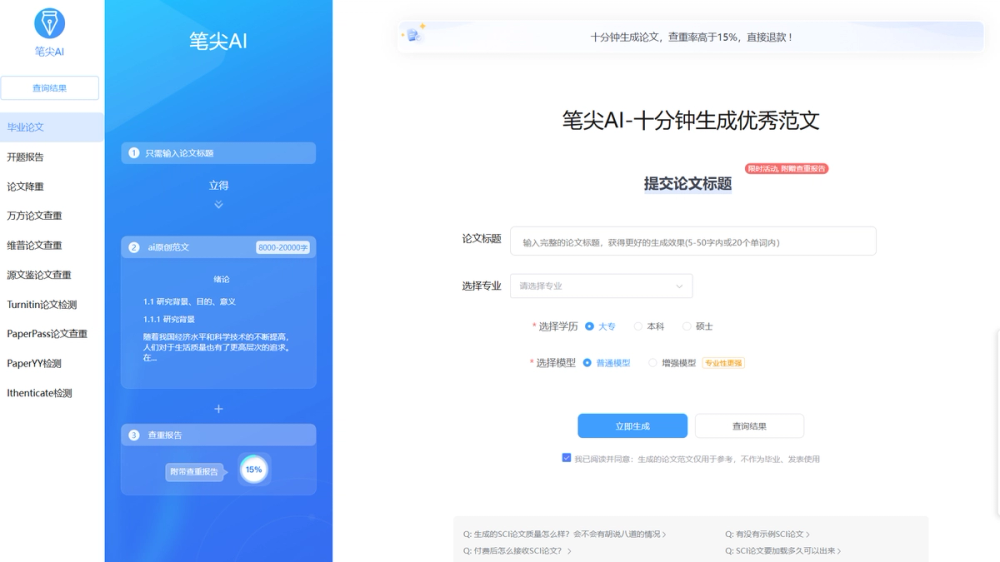Viewport: 1000px width, 562px height.
Task: Click the 1.1 研究背景、目的、意义 line
Action: 189,302
